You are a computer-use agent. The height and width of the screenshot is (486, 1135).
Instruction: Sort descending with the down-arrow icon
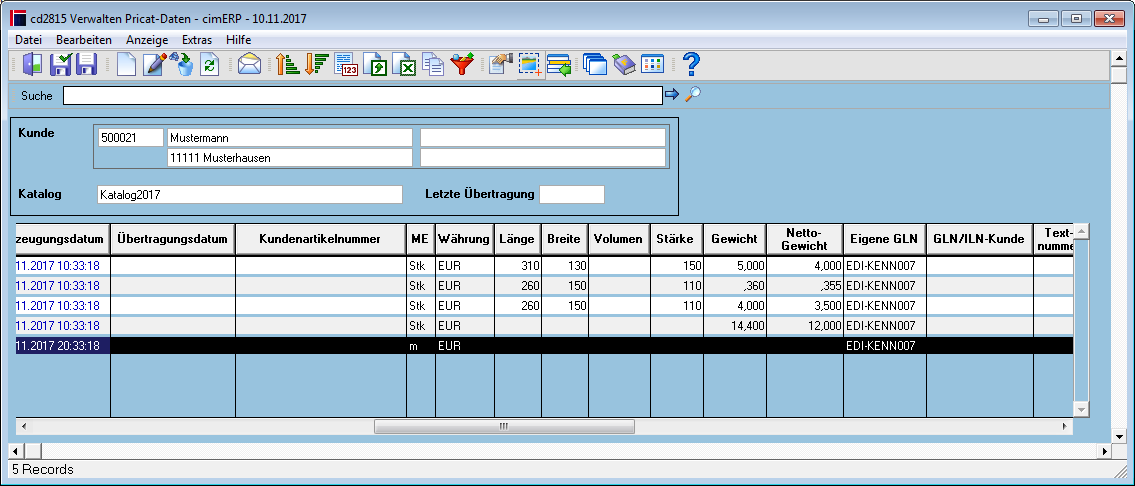(316, 65)
